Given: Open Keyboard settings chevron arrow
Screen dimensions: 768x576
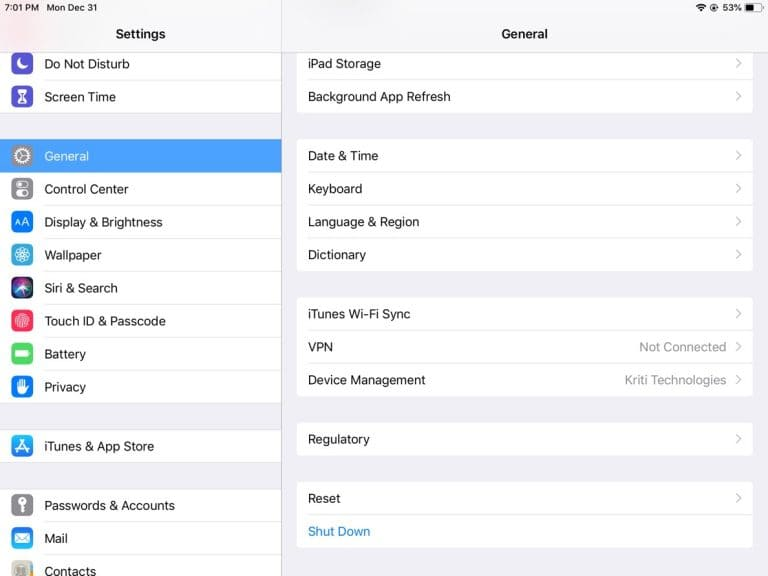Looking at the screenshot, I should tap(738, 189).
